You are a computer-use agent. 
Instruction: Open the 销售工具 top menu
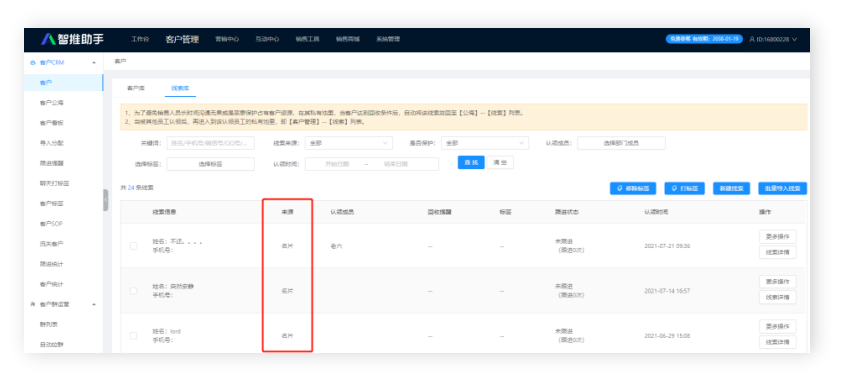[x=308, y=39]
